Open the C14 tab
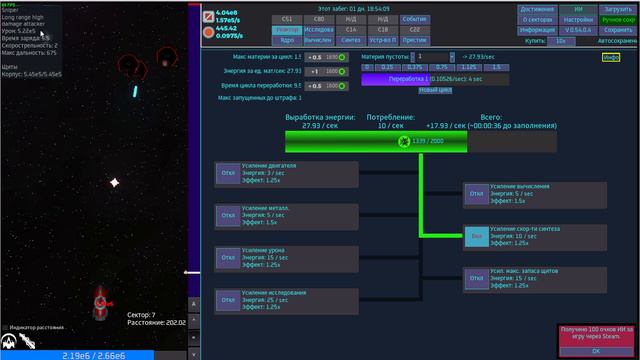This screenshot has width=640, height=360. tap(351, 30)
